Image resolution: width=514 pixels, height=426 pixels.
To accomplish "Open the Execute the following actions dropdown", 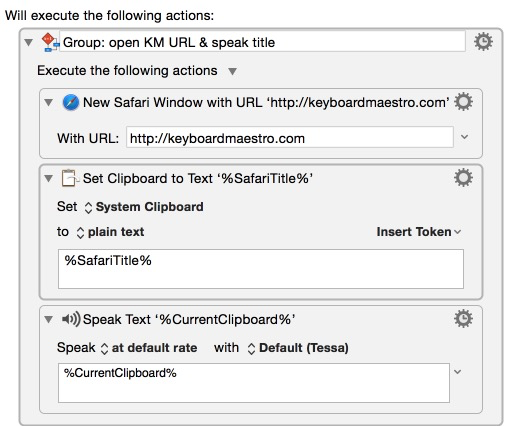I will [x=232, y=71].
